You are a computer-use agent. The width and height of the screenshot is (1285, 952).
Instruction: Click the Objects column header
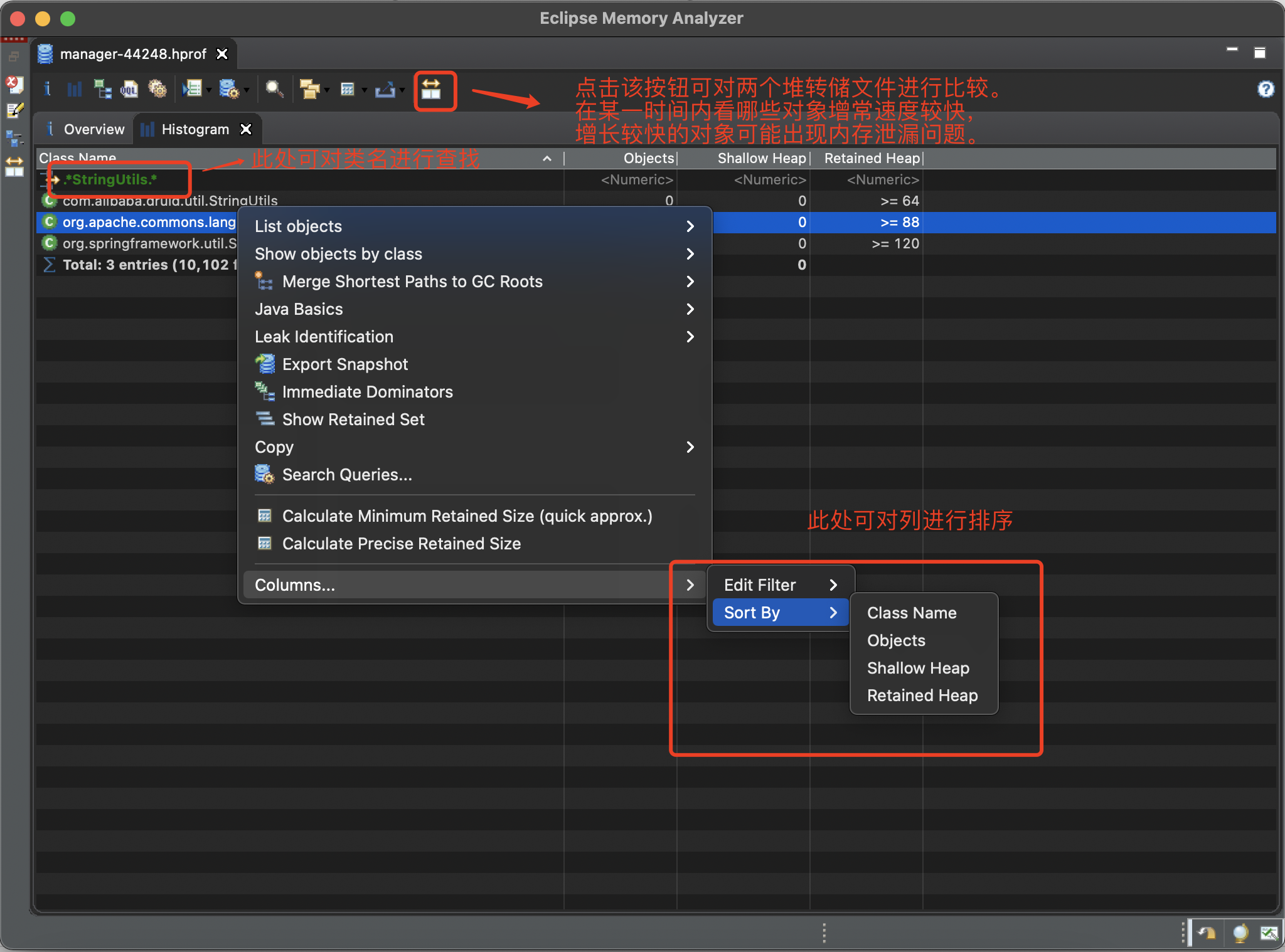[x=621, y=158]
